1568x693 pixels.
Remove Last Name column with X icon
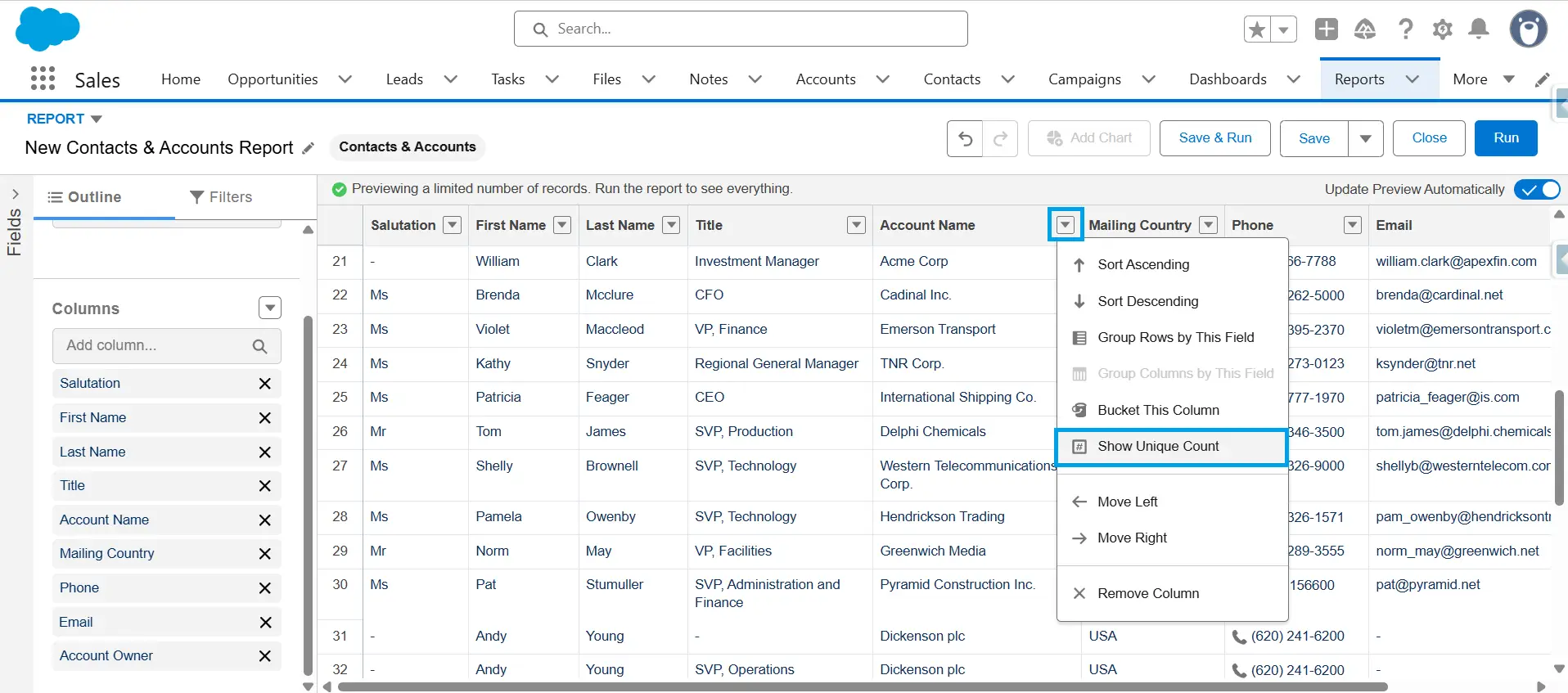click(x=264, y=452)
